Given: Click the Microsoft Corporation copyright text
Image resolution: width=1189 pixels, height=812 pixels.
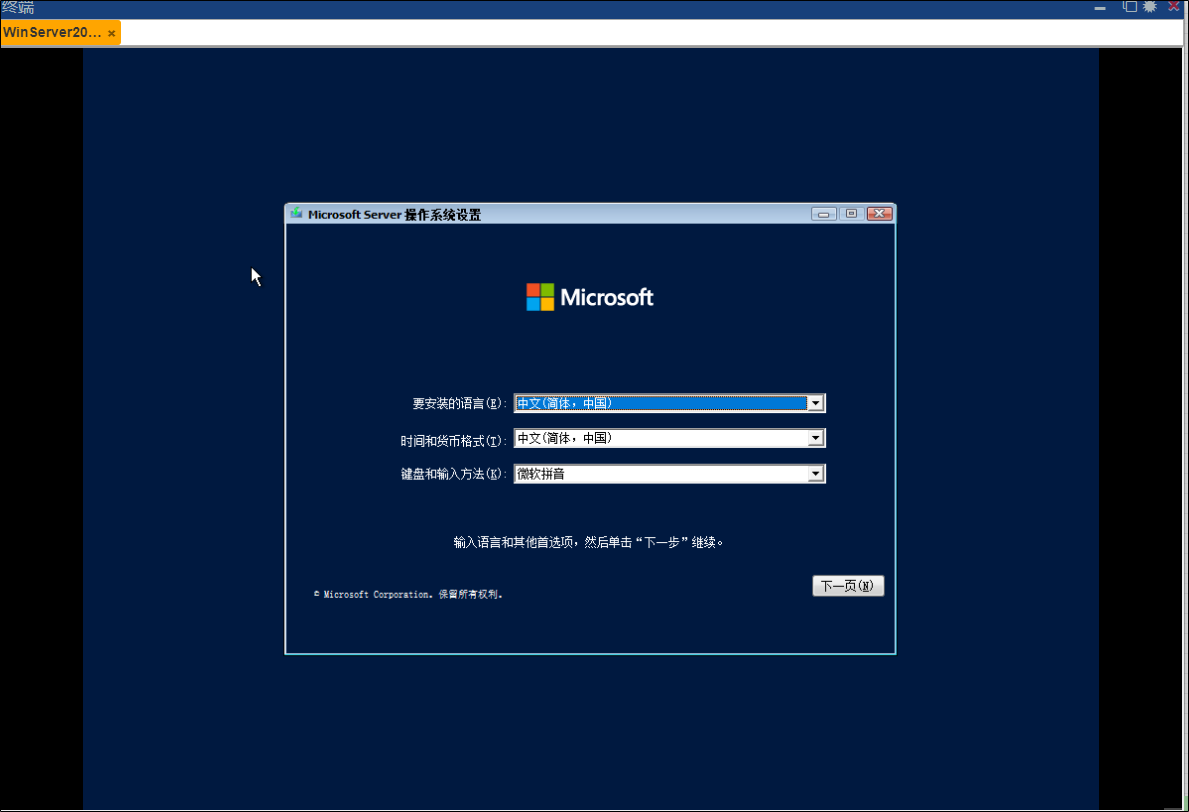Looking at the screenshot, I should 408,594.
